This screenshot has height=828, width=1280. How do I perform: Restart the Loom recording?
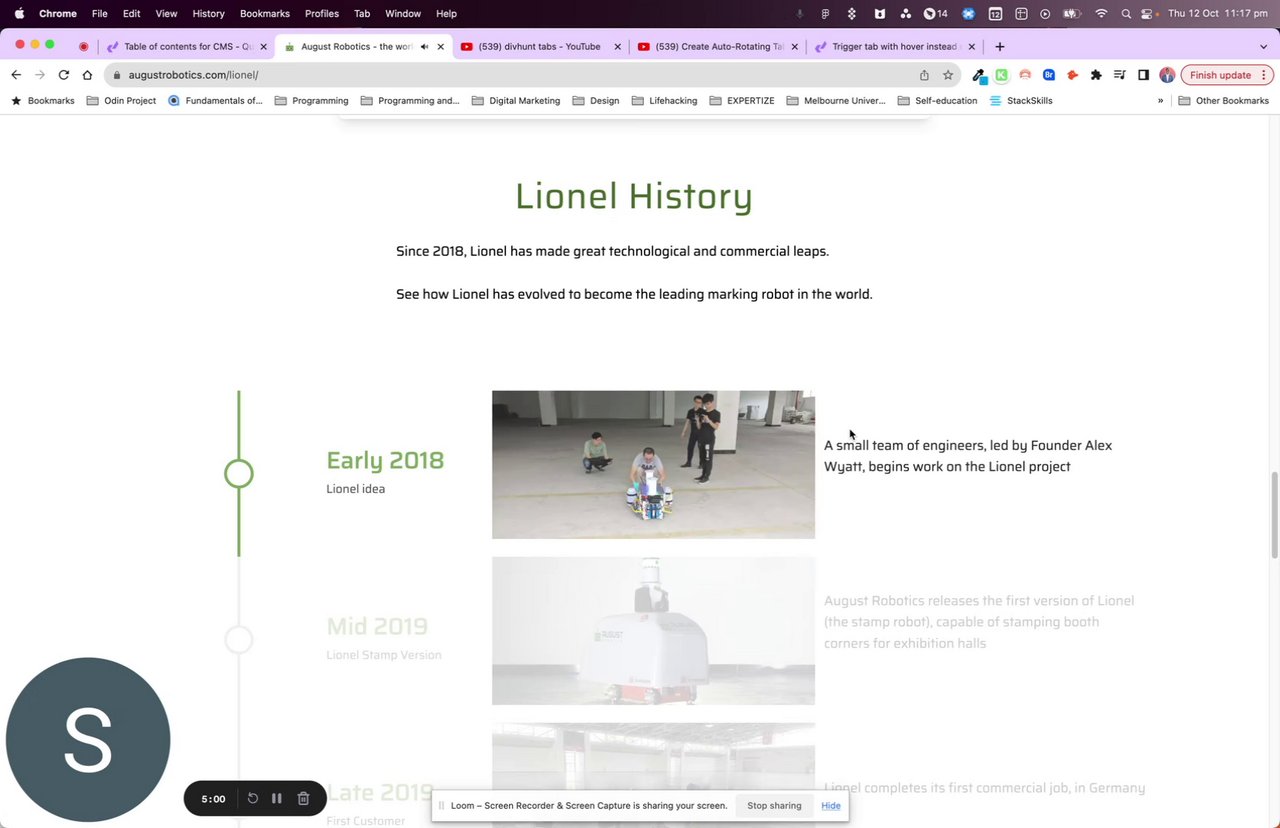coord(253,798)
